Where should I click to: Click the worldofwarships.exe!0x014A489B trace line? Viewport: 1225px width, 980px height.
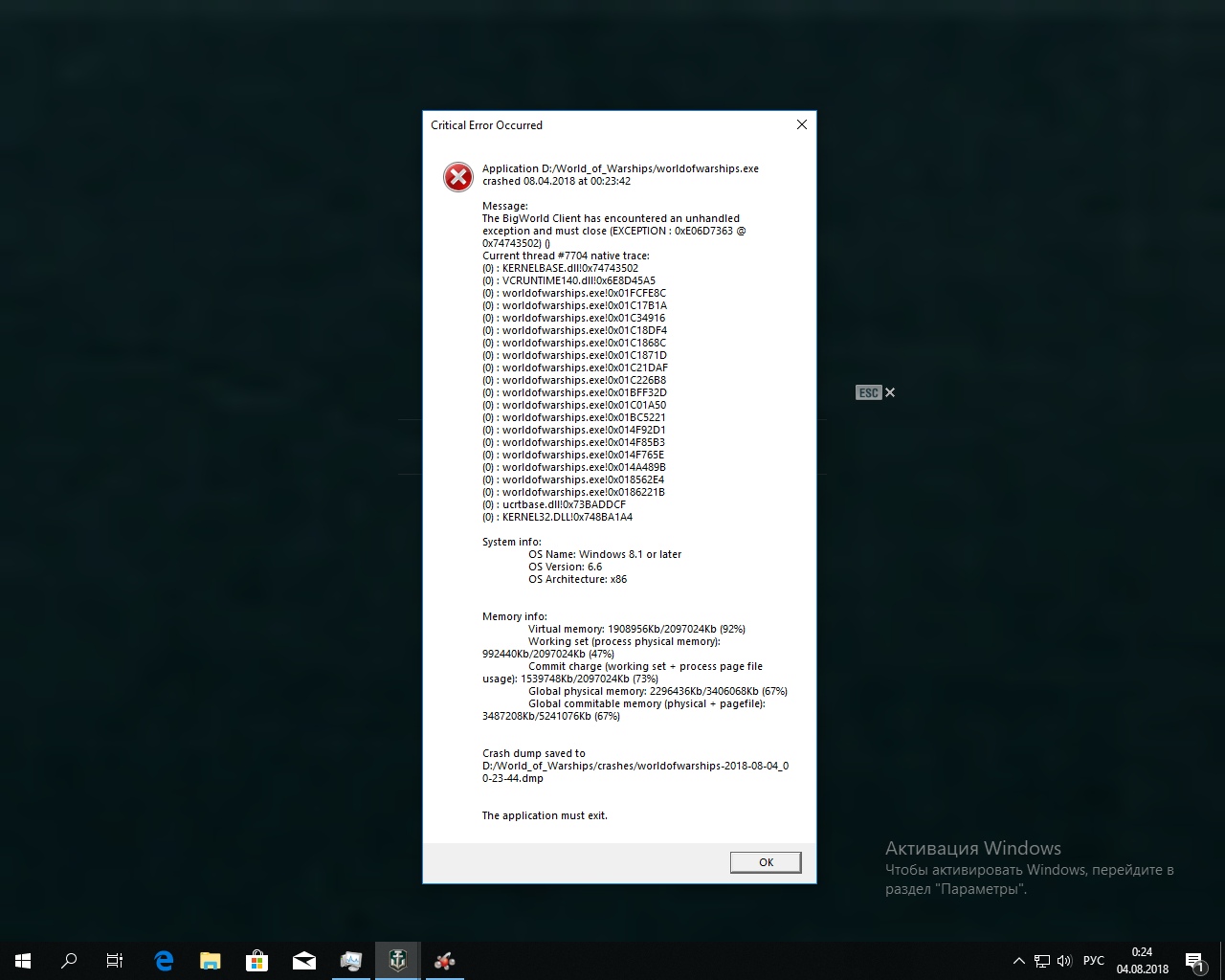pyautogui.click(x=574, y=467)
